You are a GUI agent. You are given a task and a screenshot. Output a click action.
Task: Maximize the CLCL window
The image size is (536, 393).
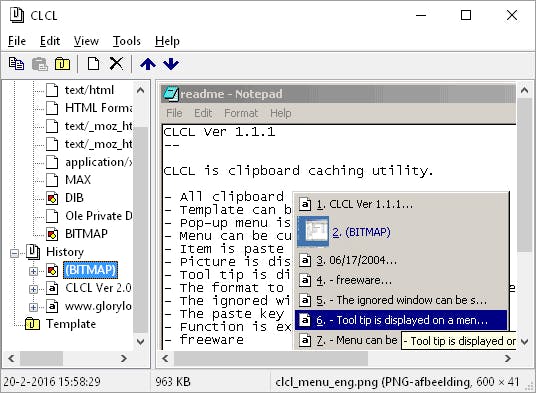tap(466, 15)
